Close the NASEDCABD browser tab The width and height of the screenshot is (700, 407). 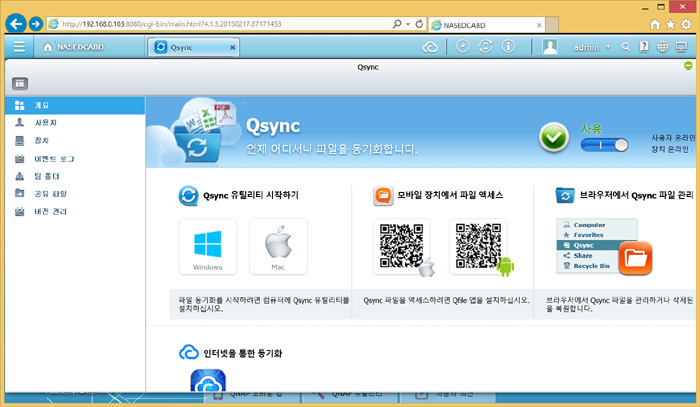pyautogui.click(x=539, y=25)
